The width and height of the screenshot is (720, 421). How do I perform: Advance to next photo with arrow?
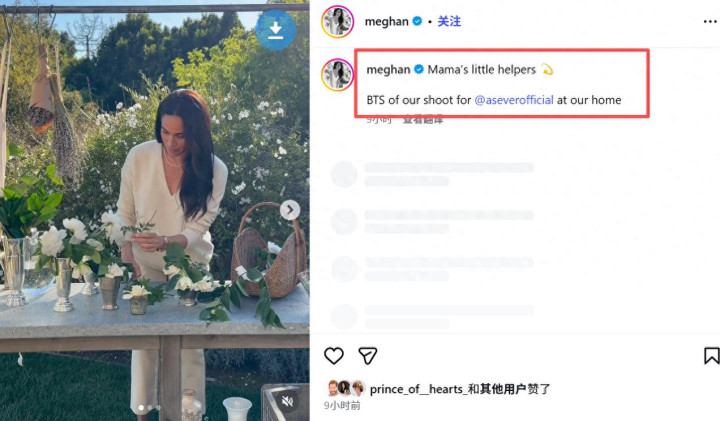coord(290,210)
